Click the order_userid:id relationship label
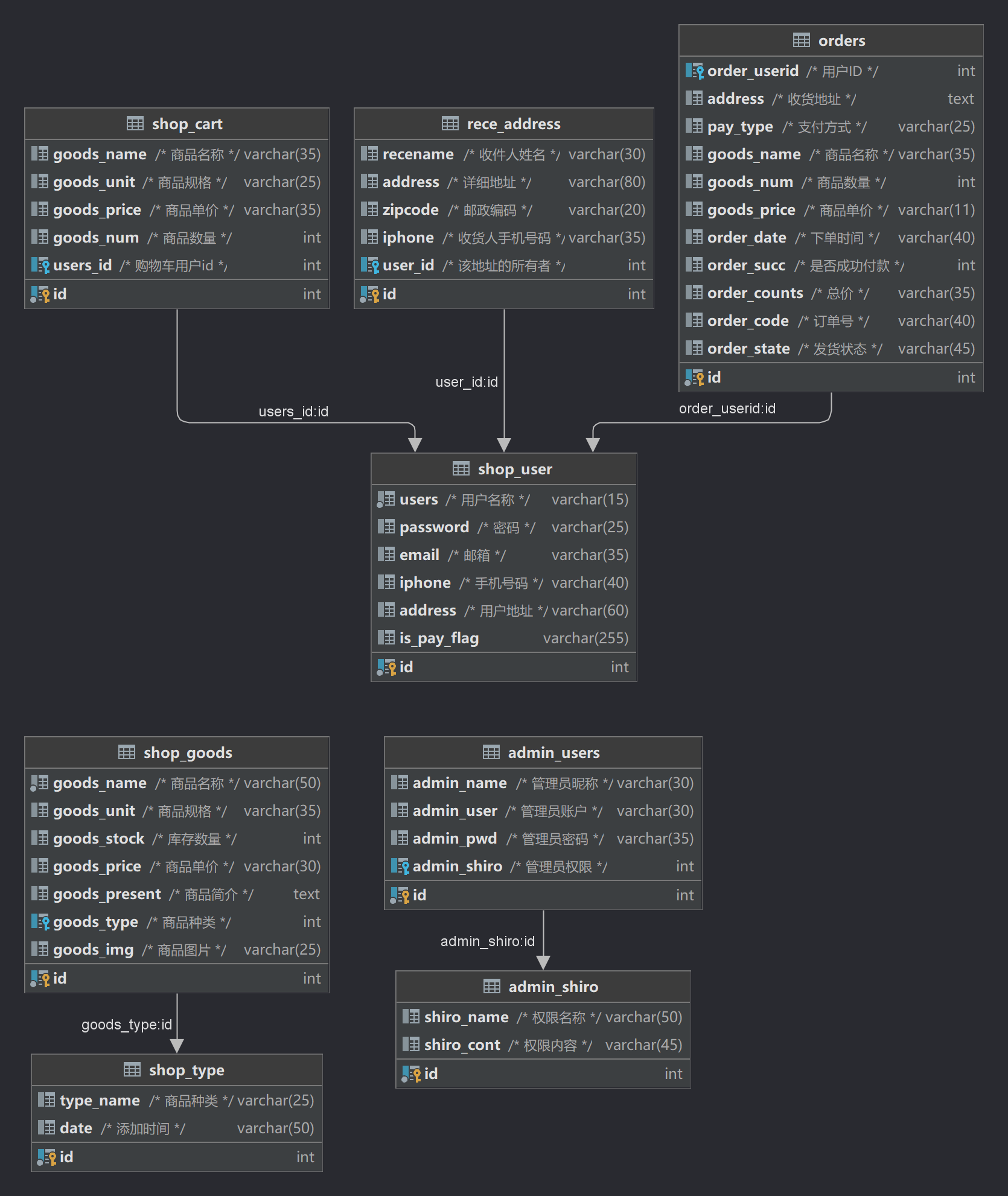 (x=727, y=409)
